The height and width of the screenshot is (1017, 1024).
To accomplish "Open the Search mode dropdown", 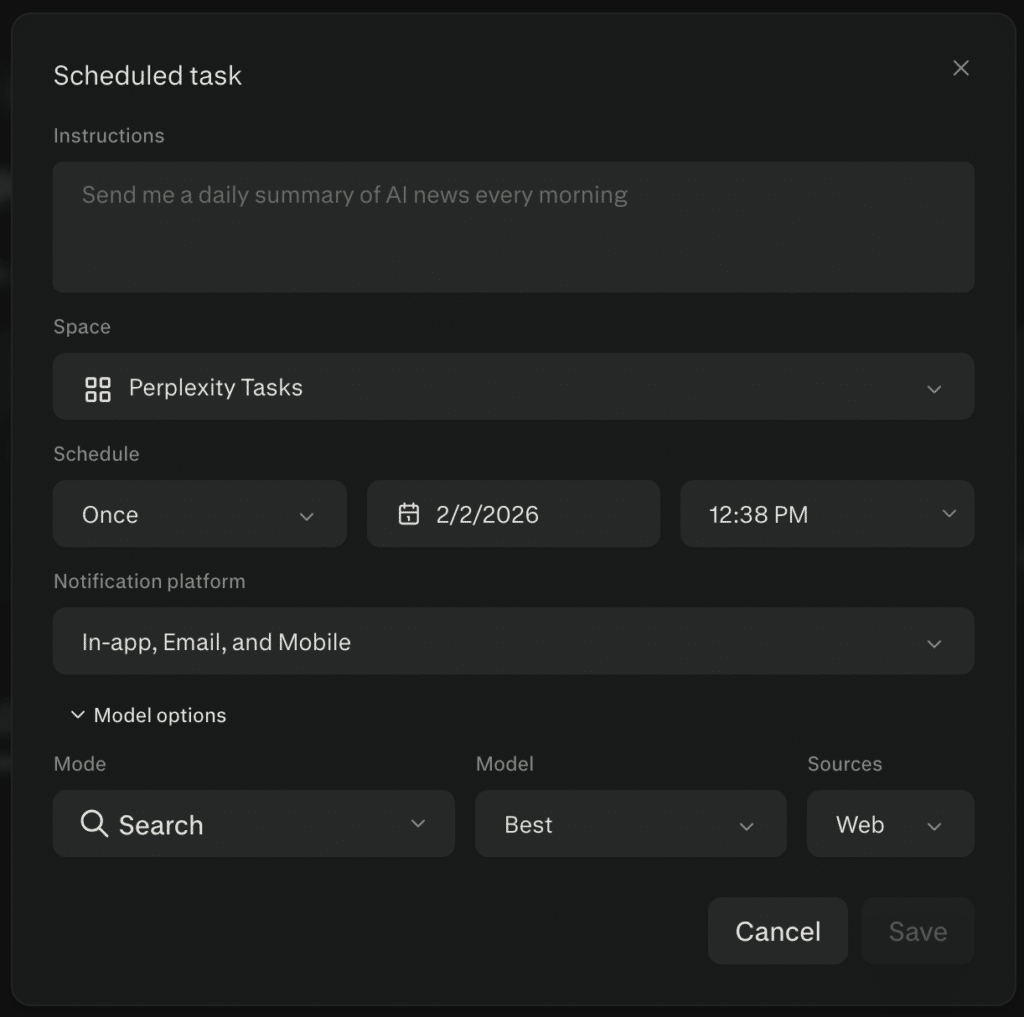I will click(x=253, y=824).
